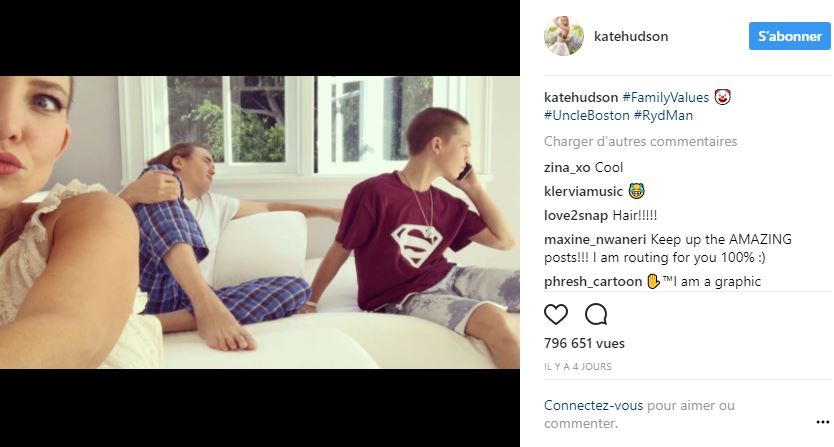Open the three-dots more options menu
The image size is (834, 447).
[822, 422]
